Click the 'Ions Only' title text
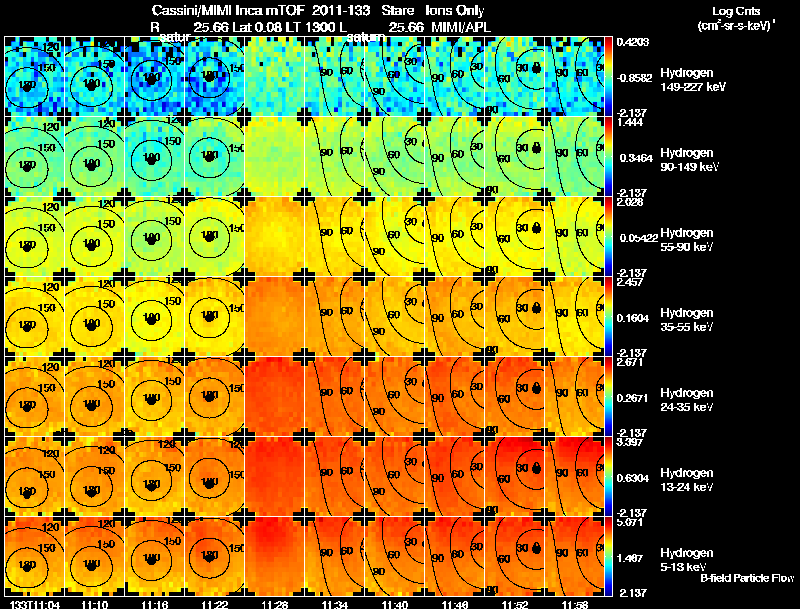 455,11
